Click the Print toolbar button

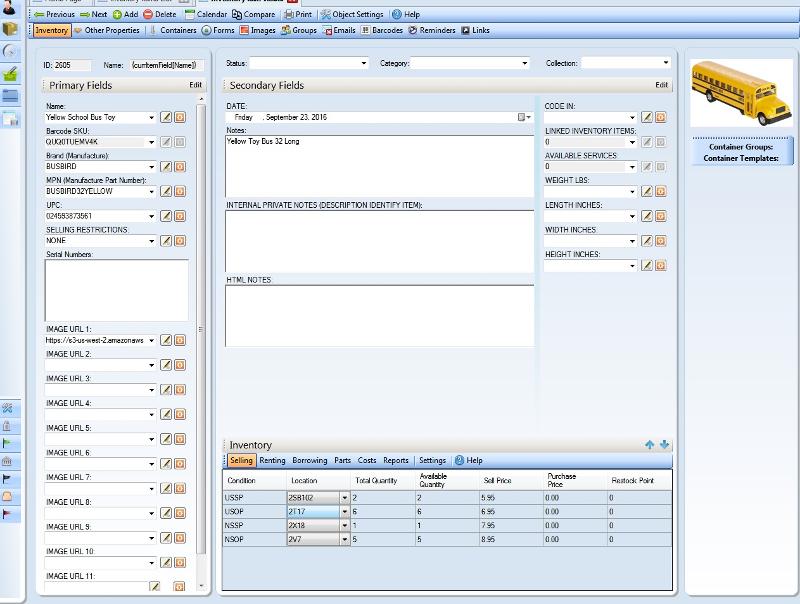[x=298, y=15]
